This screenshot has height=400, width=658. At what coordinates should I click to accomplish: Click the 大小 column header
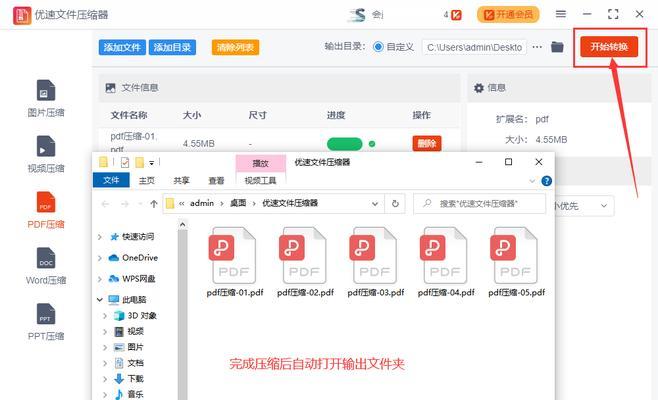click(x=192, y=115)
